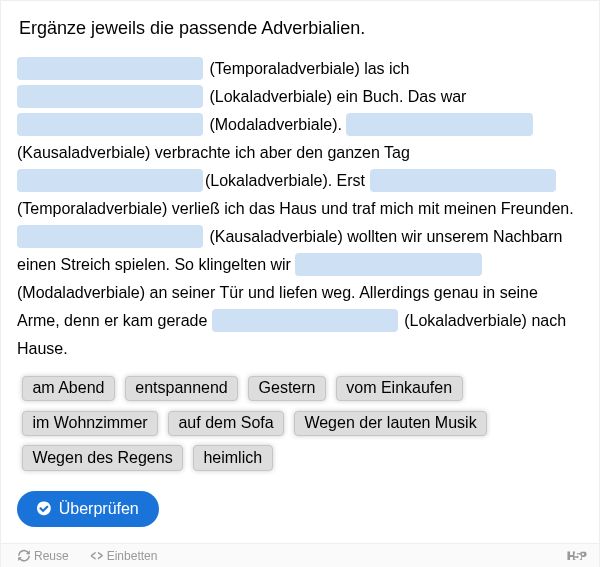
Task: Click blank before 'Lokaladverbiale ein Buch'
Action: pyautogui.click(x=110, y=96)
